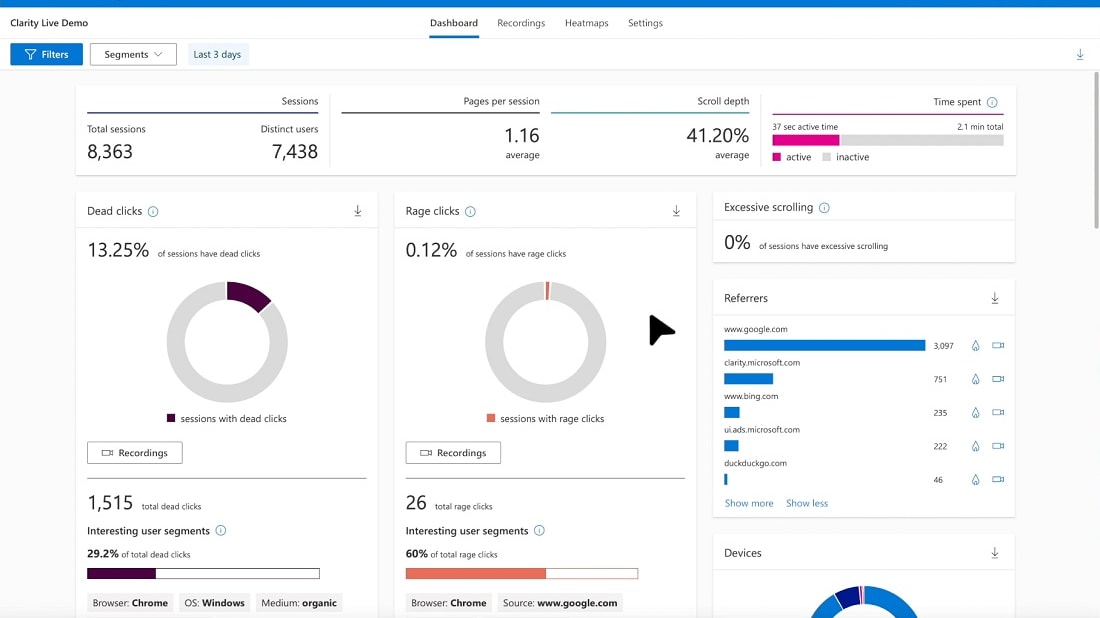The height and width of the screenshot is (618, 1100).
Task: Click Show more in Referrers
Action: coord(749,503)
